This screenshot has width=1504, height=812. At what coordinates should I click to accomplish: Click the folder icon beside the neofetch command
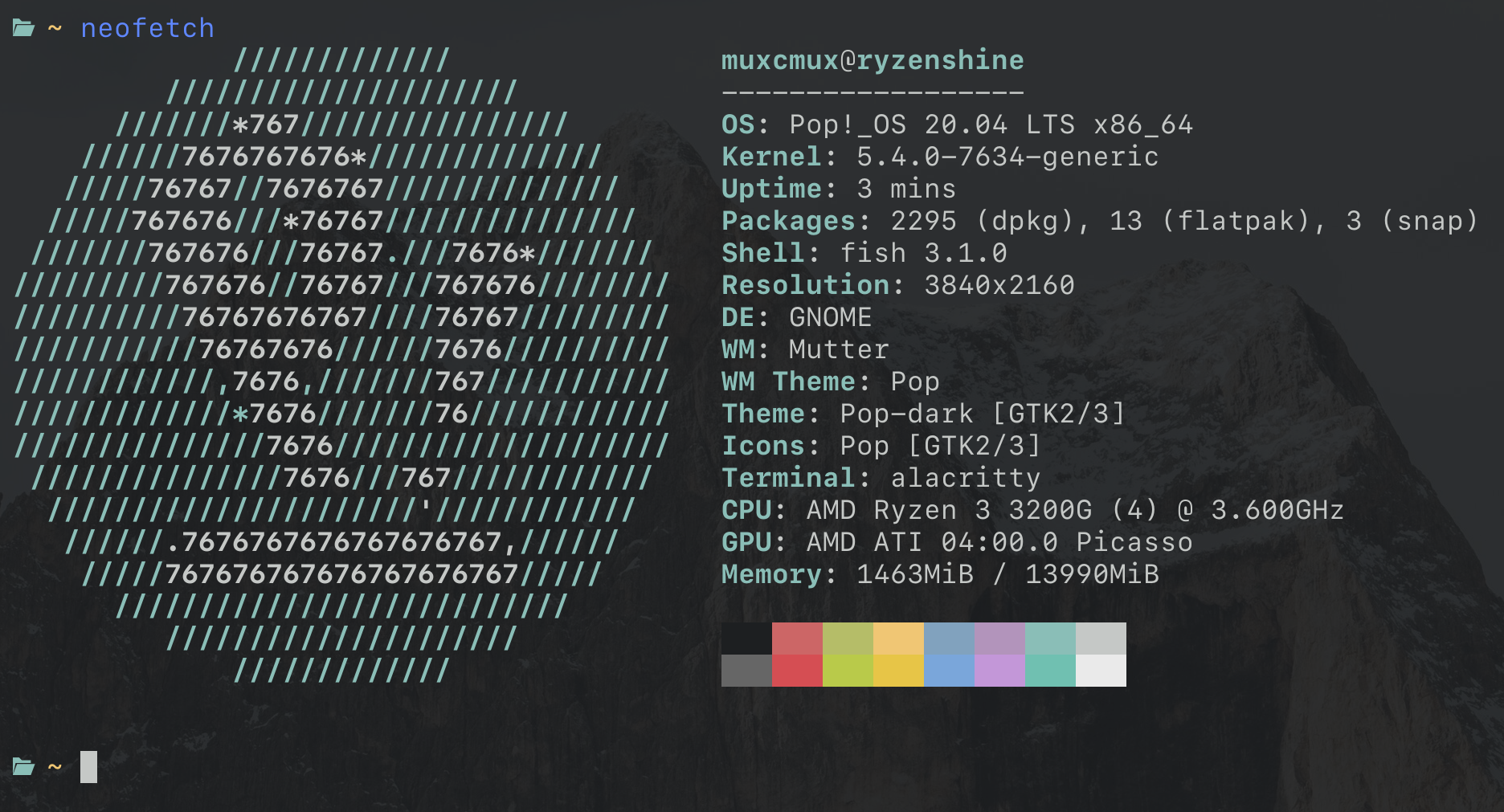(23, 29)
